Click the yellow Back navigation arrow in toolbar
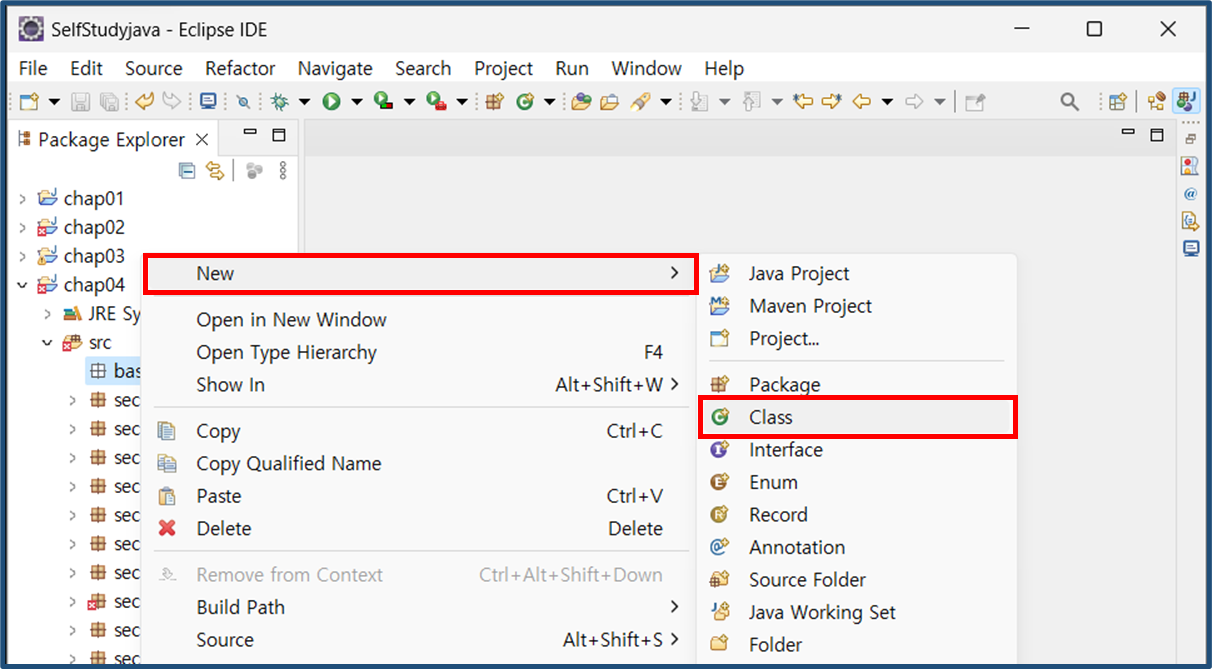Viewport: 1212px width, 669px height. coord(861,101)
